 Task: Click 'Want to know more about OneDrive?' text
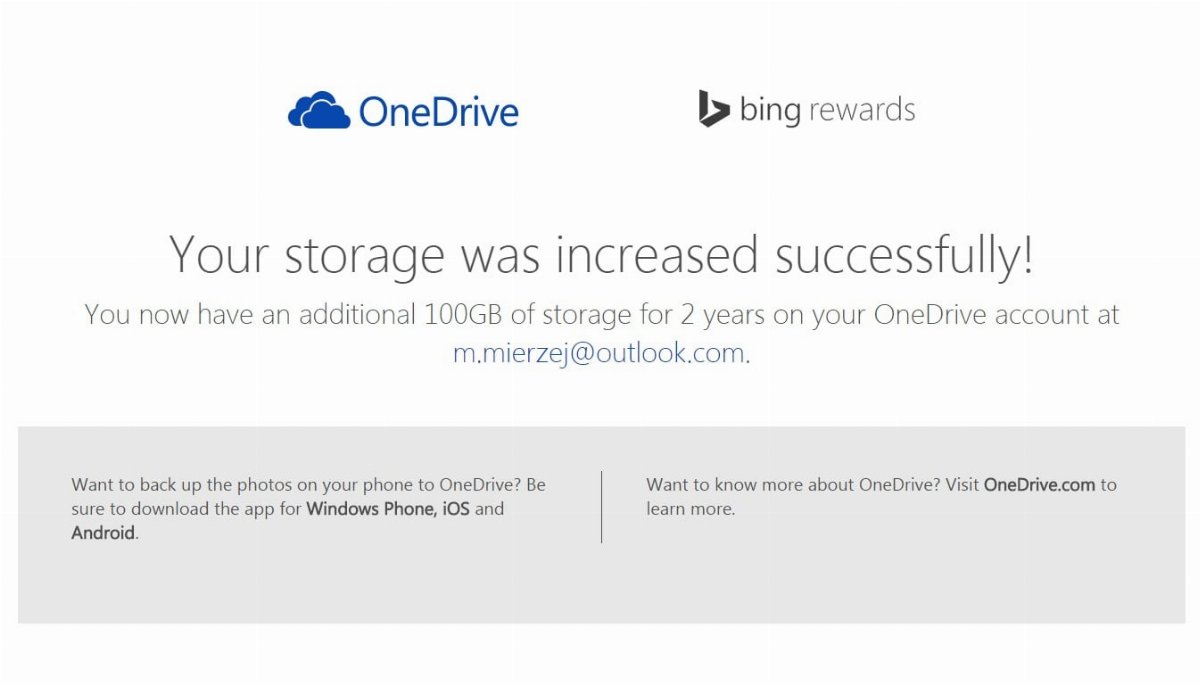(811, 484)
